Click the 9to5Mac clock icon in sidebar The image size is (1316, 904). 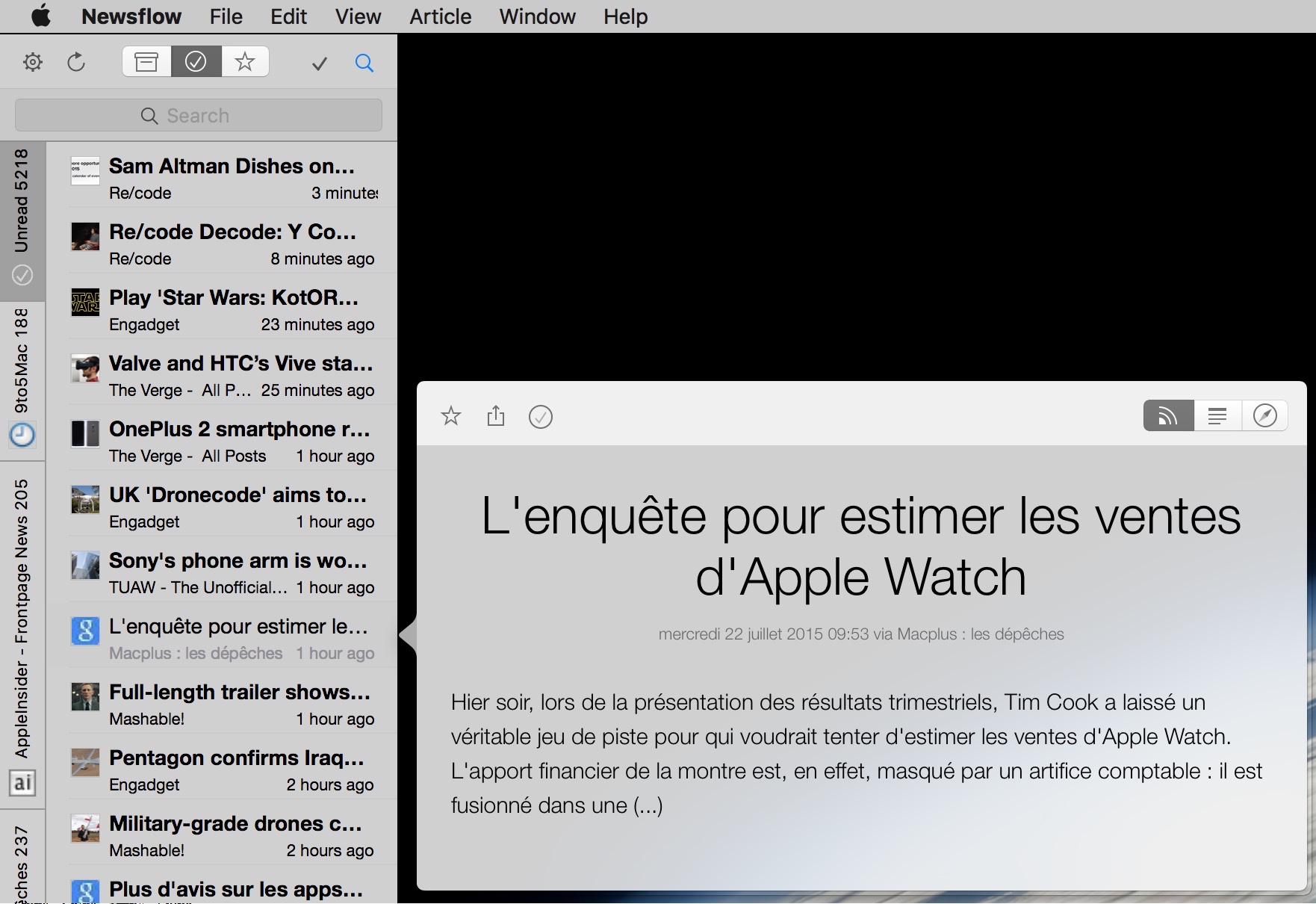tap(22, 435)
